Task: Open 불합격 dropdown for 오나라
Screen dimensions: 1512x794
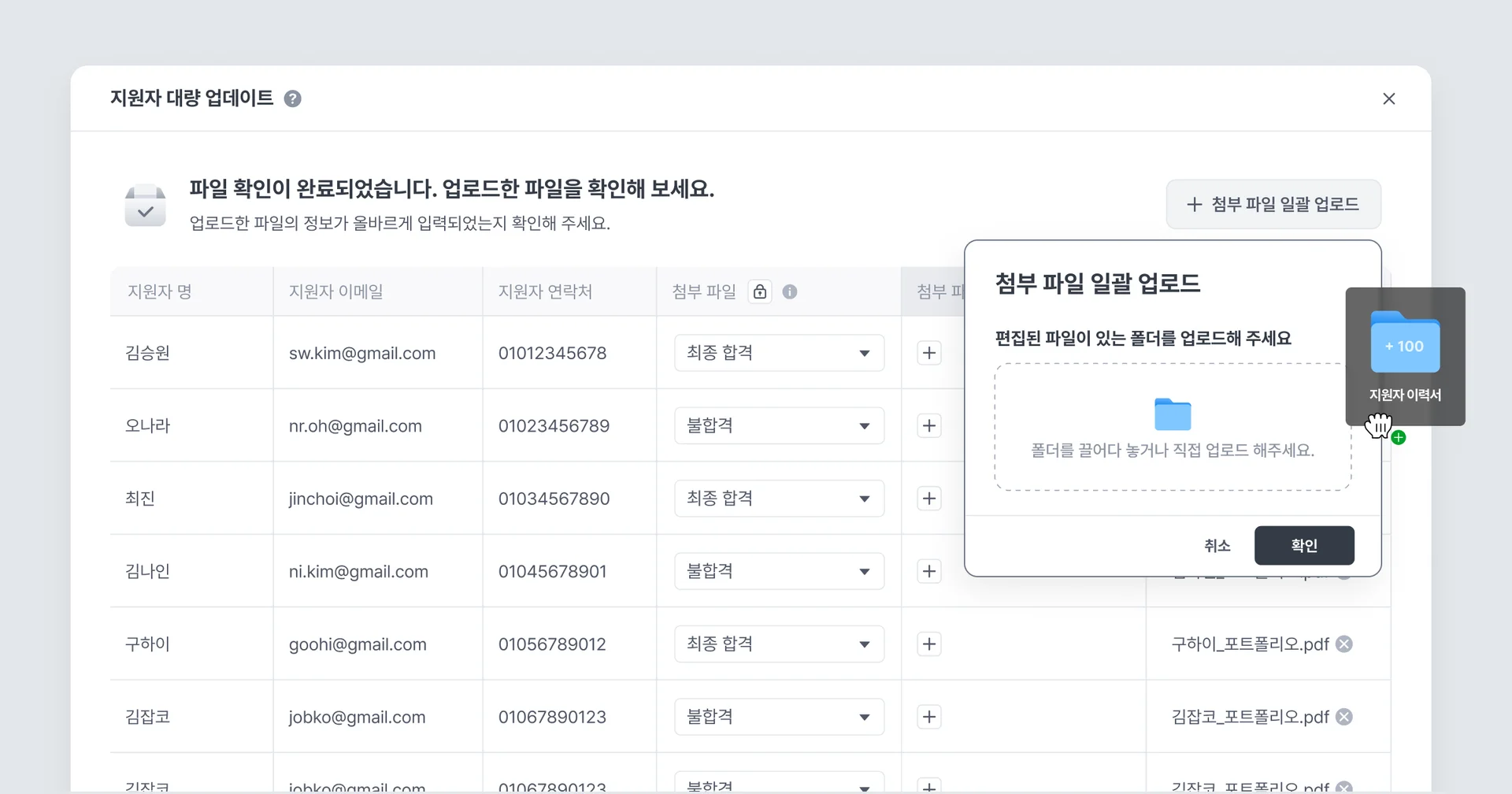Action: (x=778, y=425)
